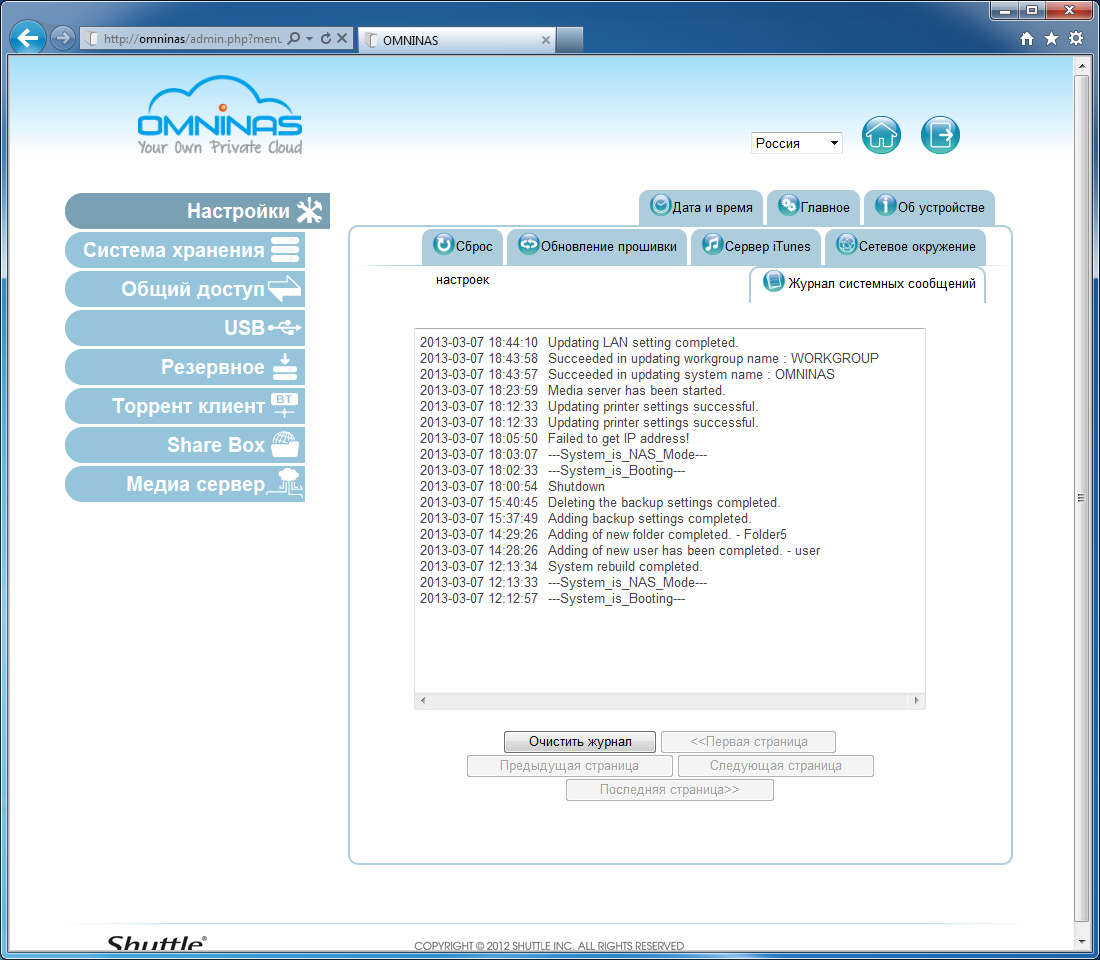Open Медиа сервер section
1100x960 pixels.
point(185,484)
